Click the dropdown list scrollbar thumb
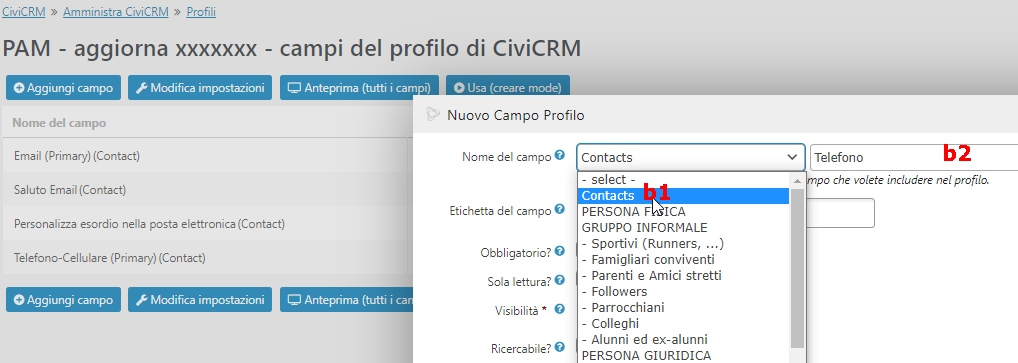The height and width of the screenshot is (363, 1018). coord(797,268)
